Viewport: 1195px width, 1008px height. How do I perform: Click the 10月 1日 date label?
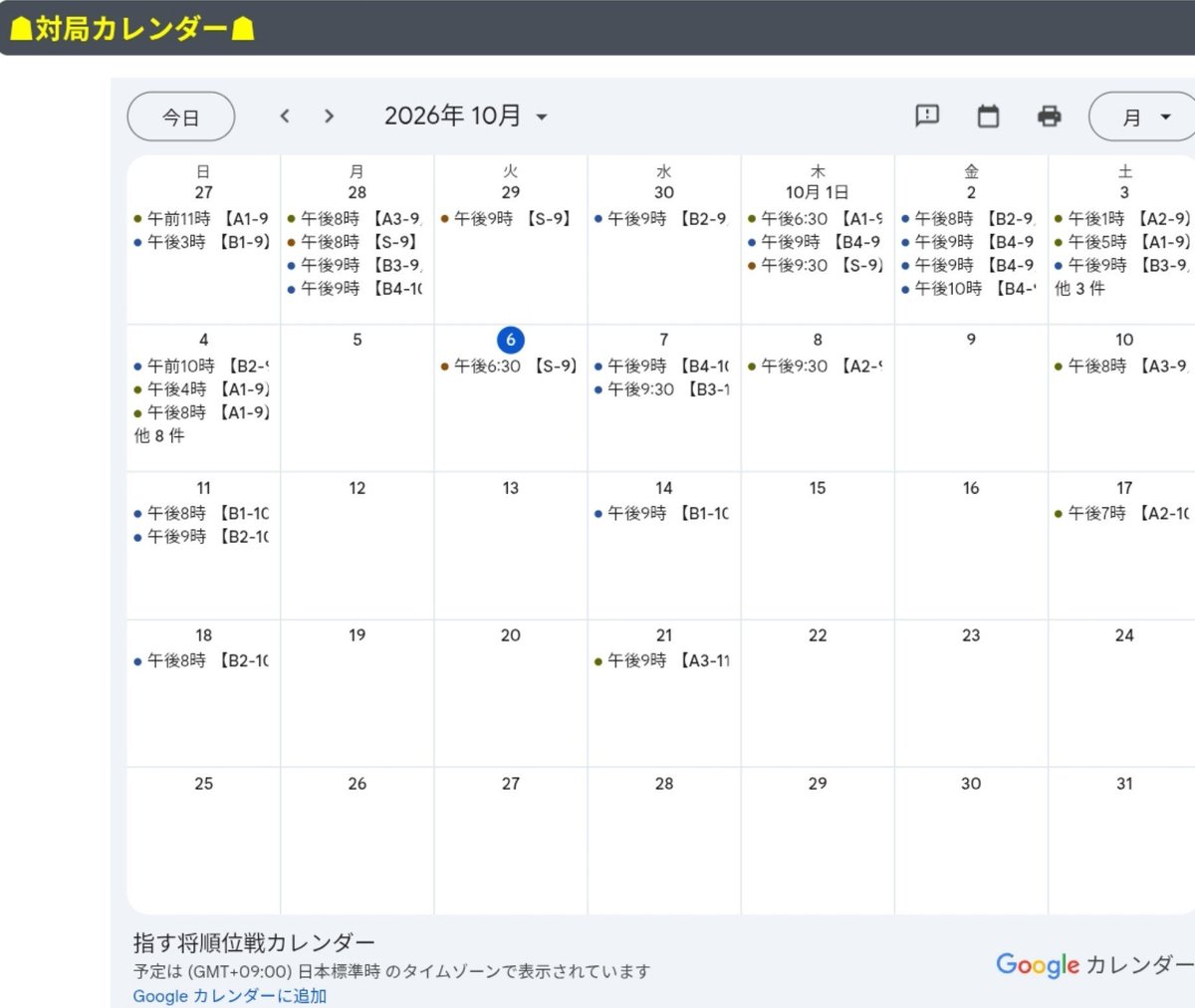(x=817, y=192)
